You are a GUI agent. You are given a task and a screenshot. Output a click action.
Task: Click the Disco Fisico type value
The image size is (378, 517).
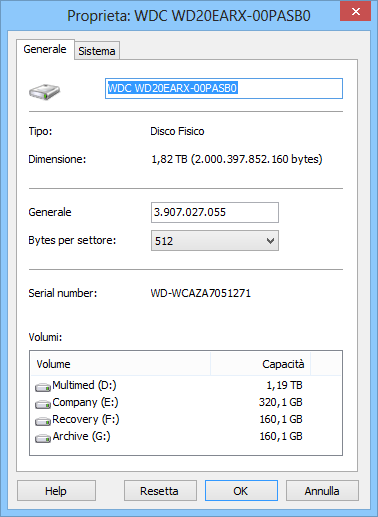pos(177,131)
